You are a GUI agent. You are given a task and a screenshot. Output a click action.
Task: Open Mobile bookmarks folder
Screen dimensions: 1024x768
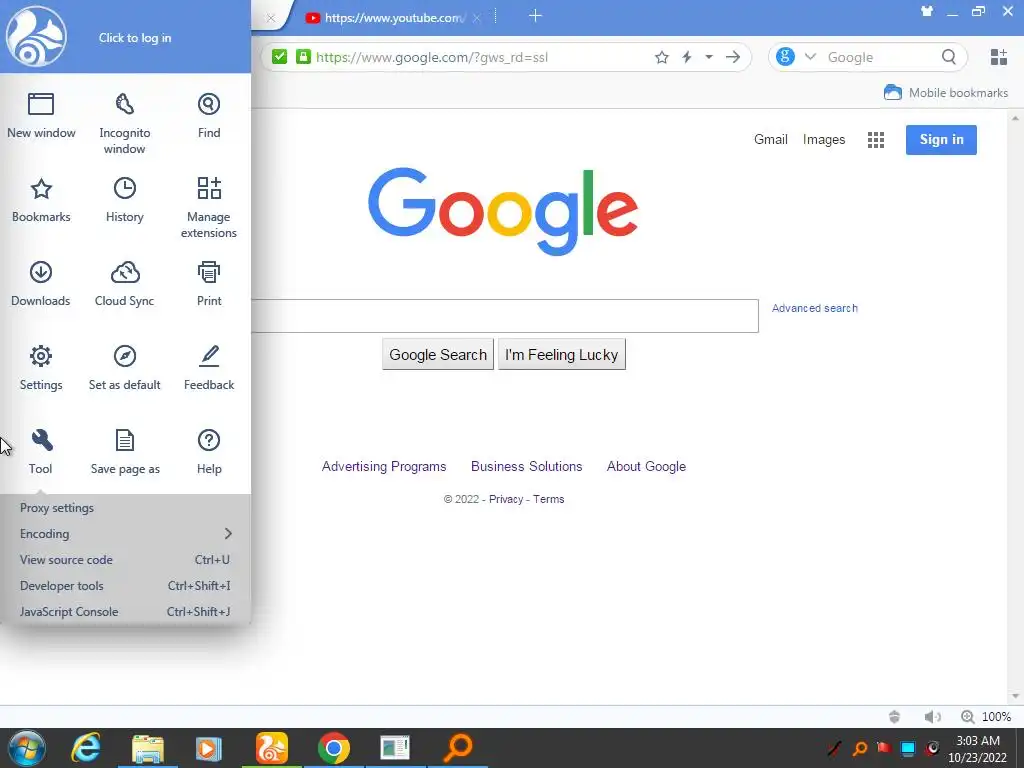click(946, 93)
